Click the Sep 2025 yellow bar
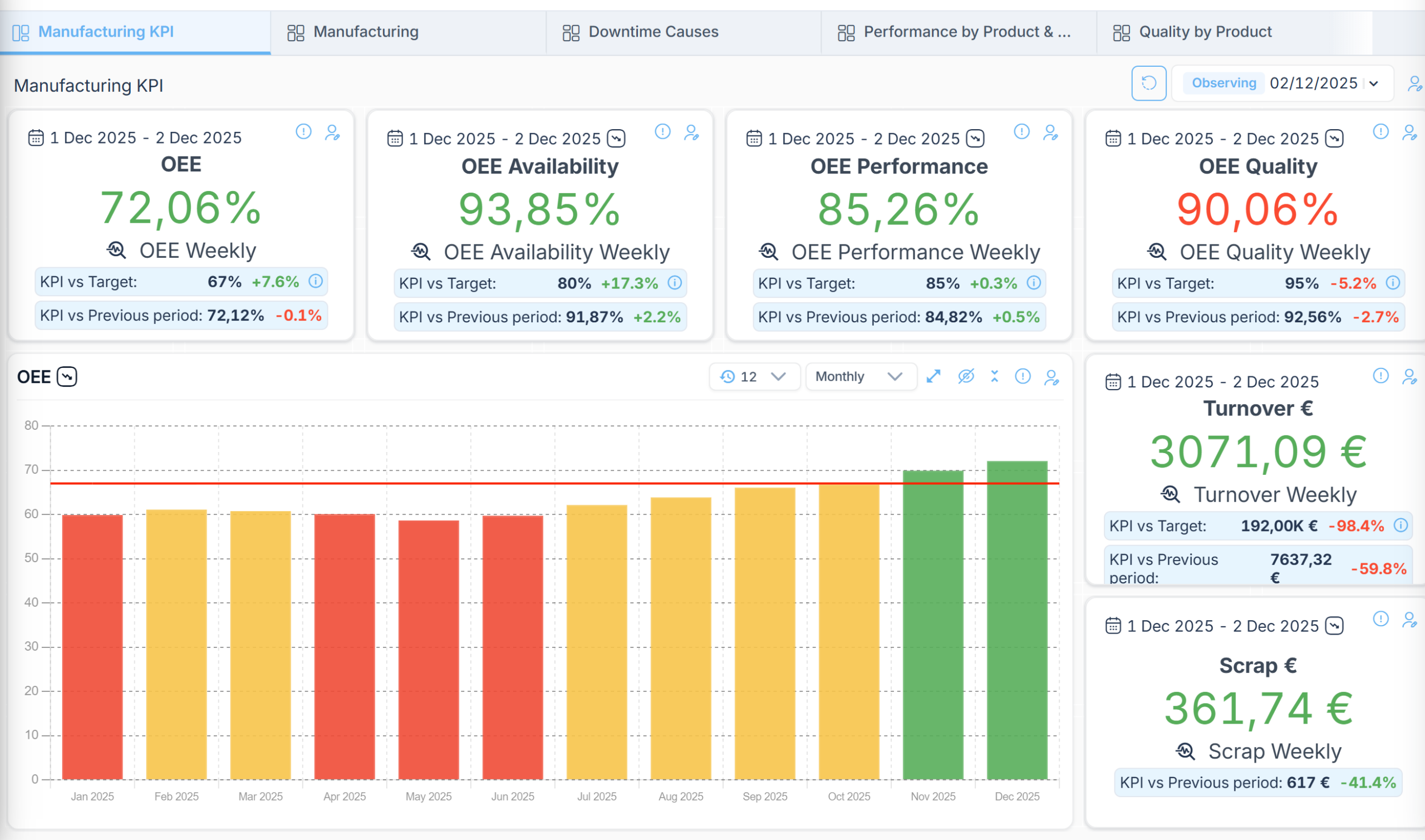The height and width of the screenshot is (840, 1425). point(765,633)
